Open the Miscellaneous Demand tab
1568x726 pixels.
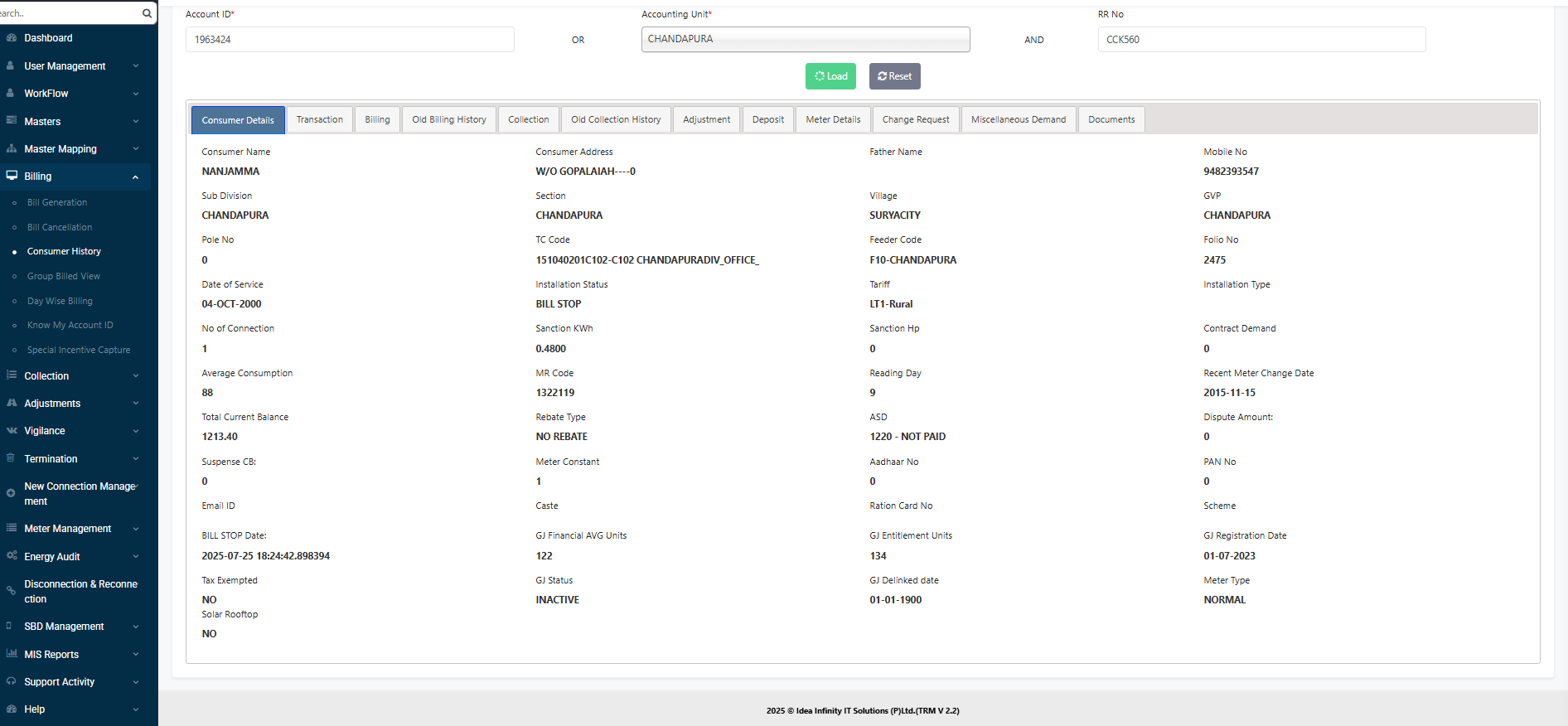[1019, 119]
